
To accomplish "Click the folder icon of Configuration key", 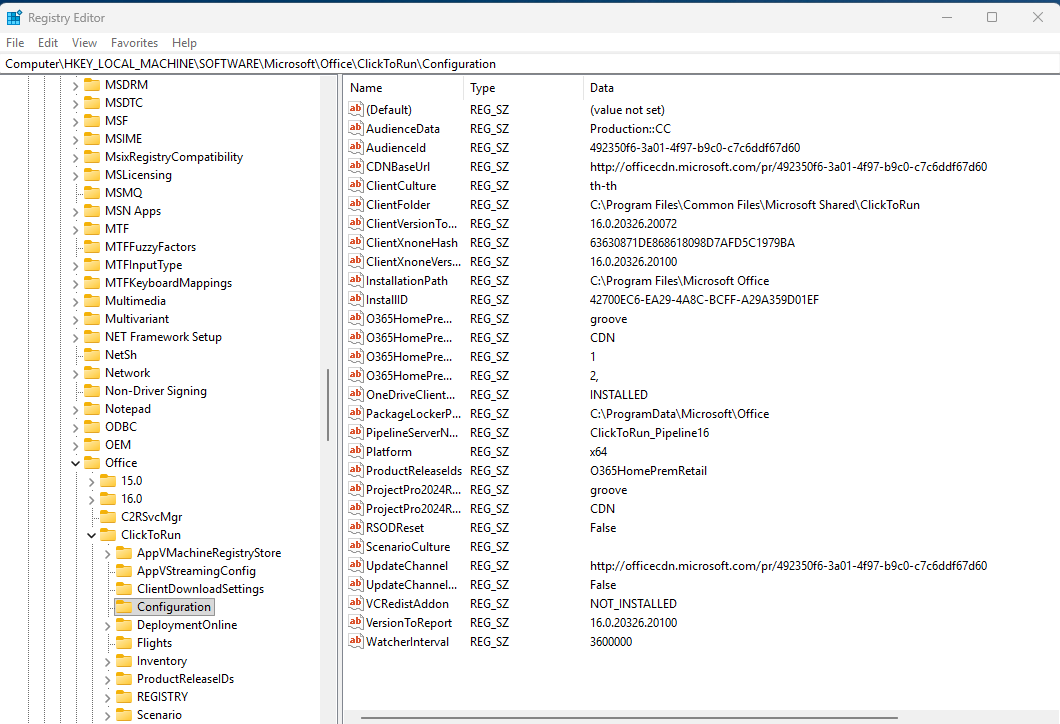I will coord(124,606).
